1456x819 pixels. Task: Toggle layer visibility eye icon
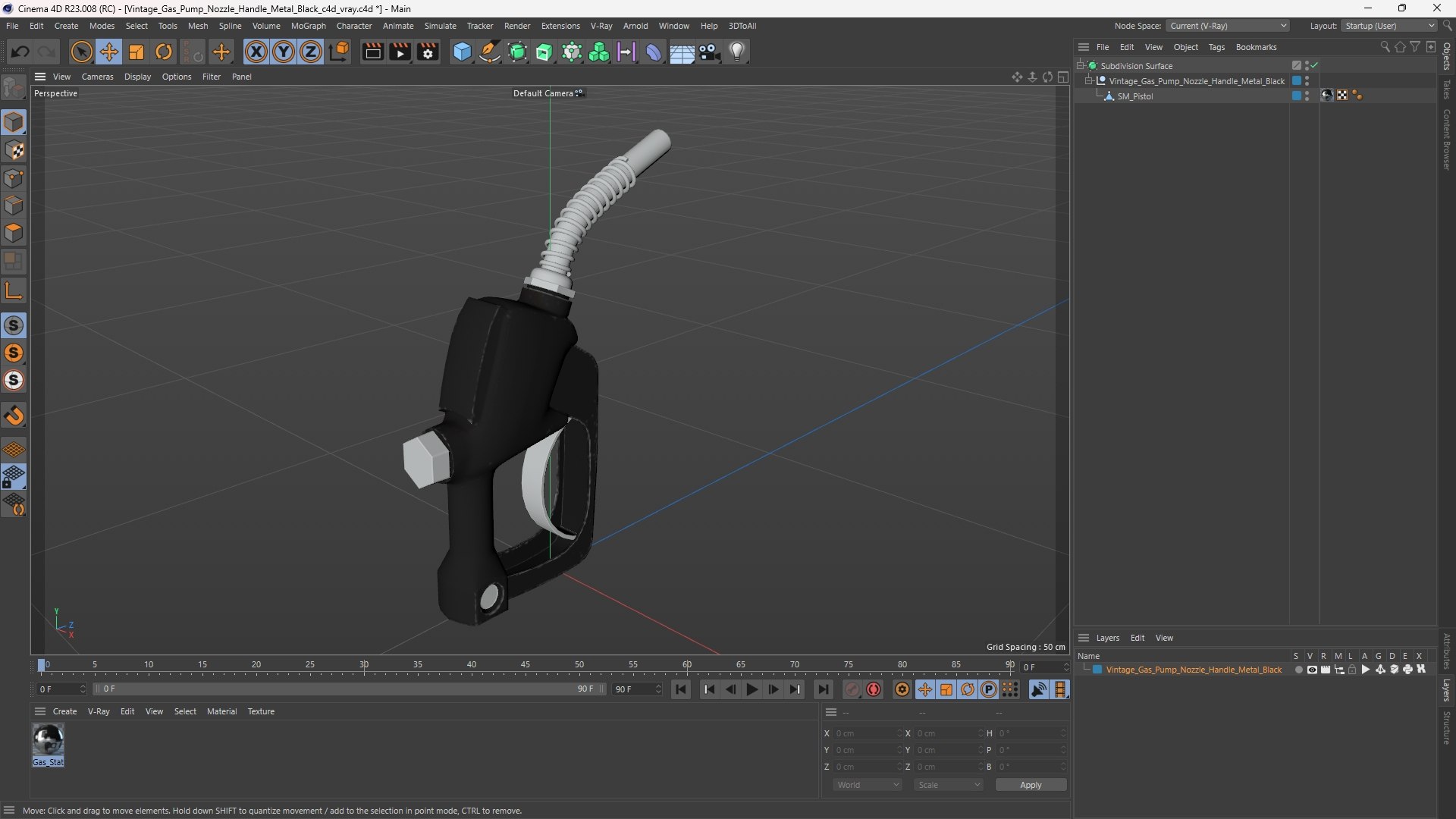click(1312, 670)
